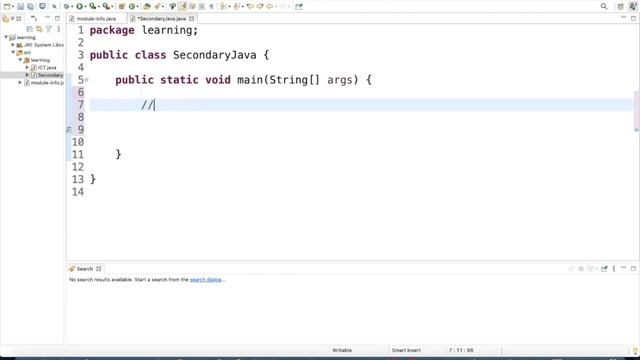
Task: Toggle Block Selection Mode icon
Action: (x=202, y=7)
